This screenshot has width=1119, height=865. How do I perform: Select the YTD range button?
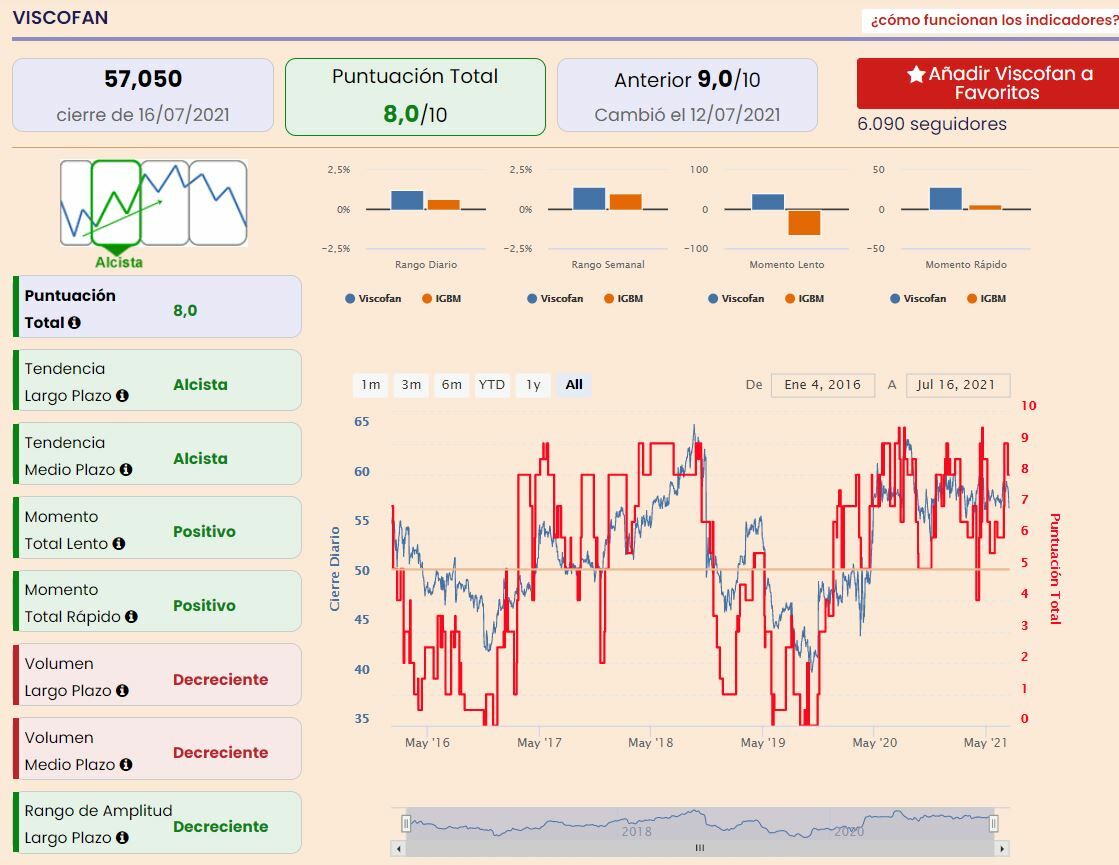tap(492, 385)
